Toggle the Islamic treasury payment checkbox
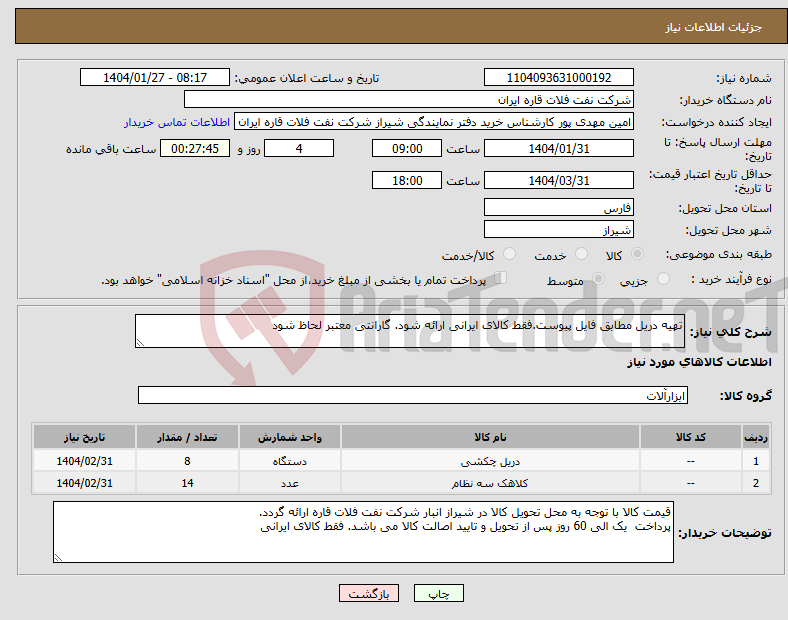The image size is (788, 620). click(501, 278)
